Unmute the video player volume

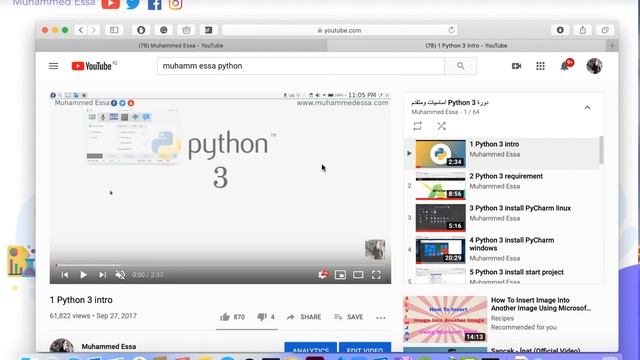point(120,275)
